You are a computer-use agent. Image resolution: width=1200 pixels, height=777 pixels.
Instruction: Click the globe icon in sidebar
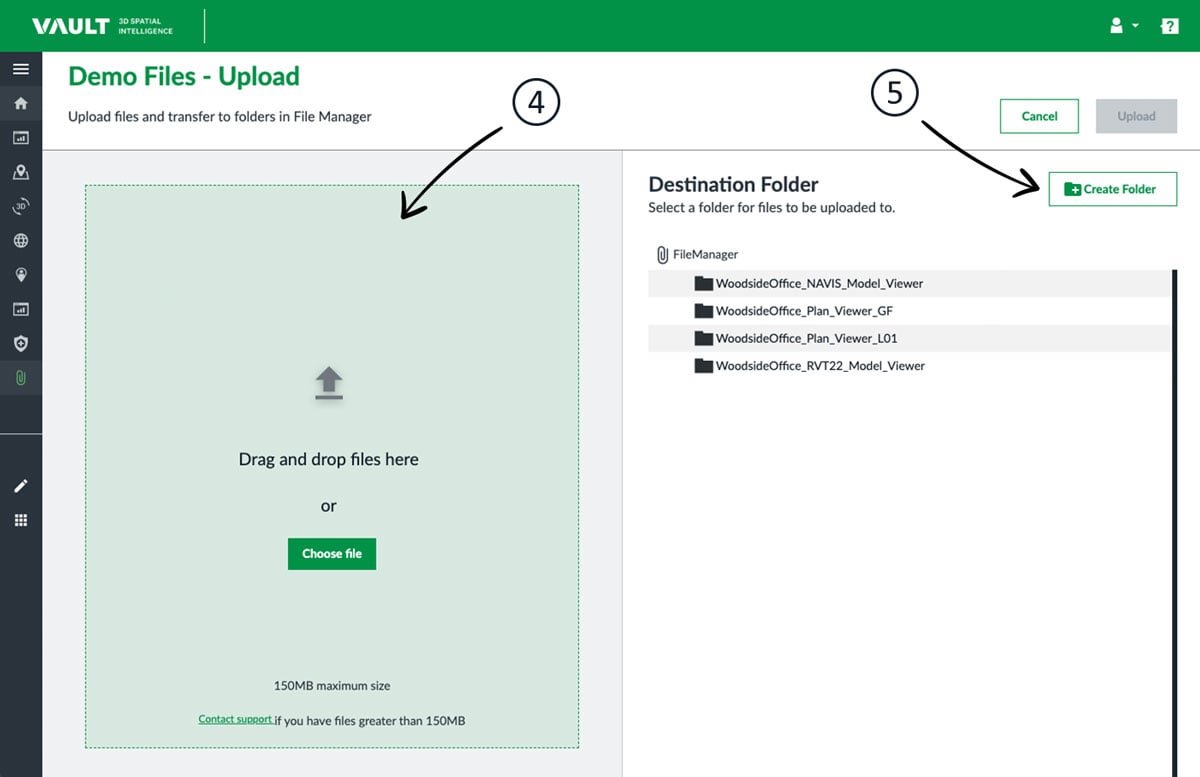pos(20,241)
